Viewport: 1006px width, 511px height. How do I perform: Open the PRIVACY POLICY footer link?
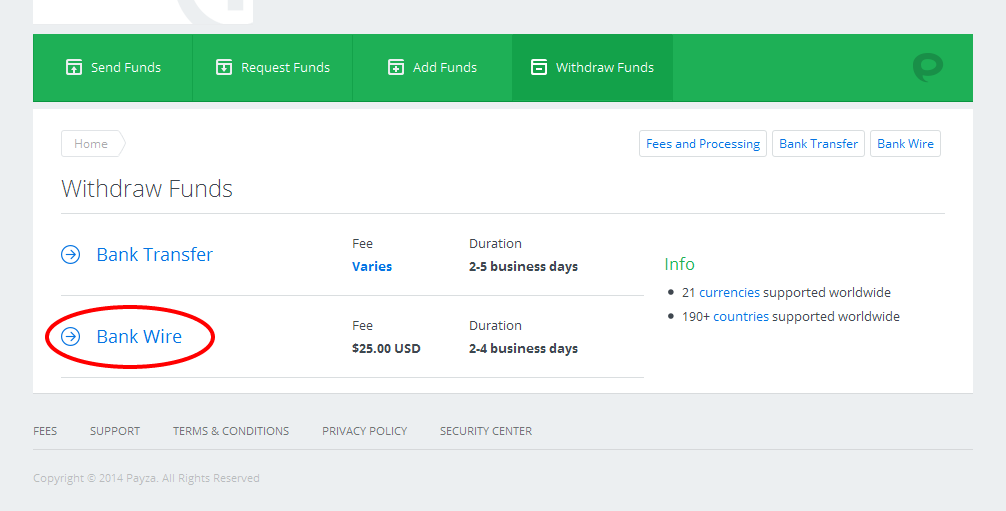364,431
